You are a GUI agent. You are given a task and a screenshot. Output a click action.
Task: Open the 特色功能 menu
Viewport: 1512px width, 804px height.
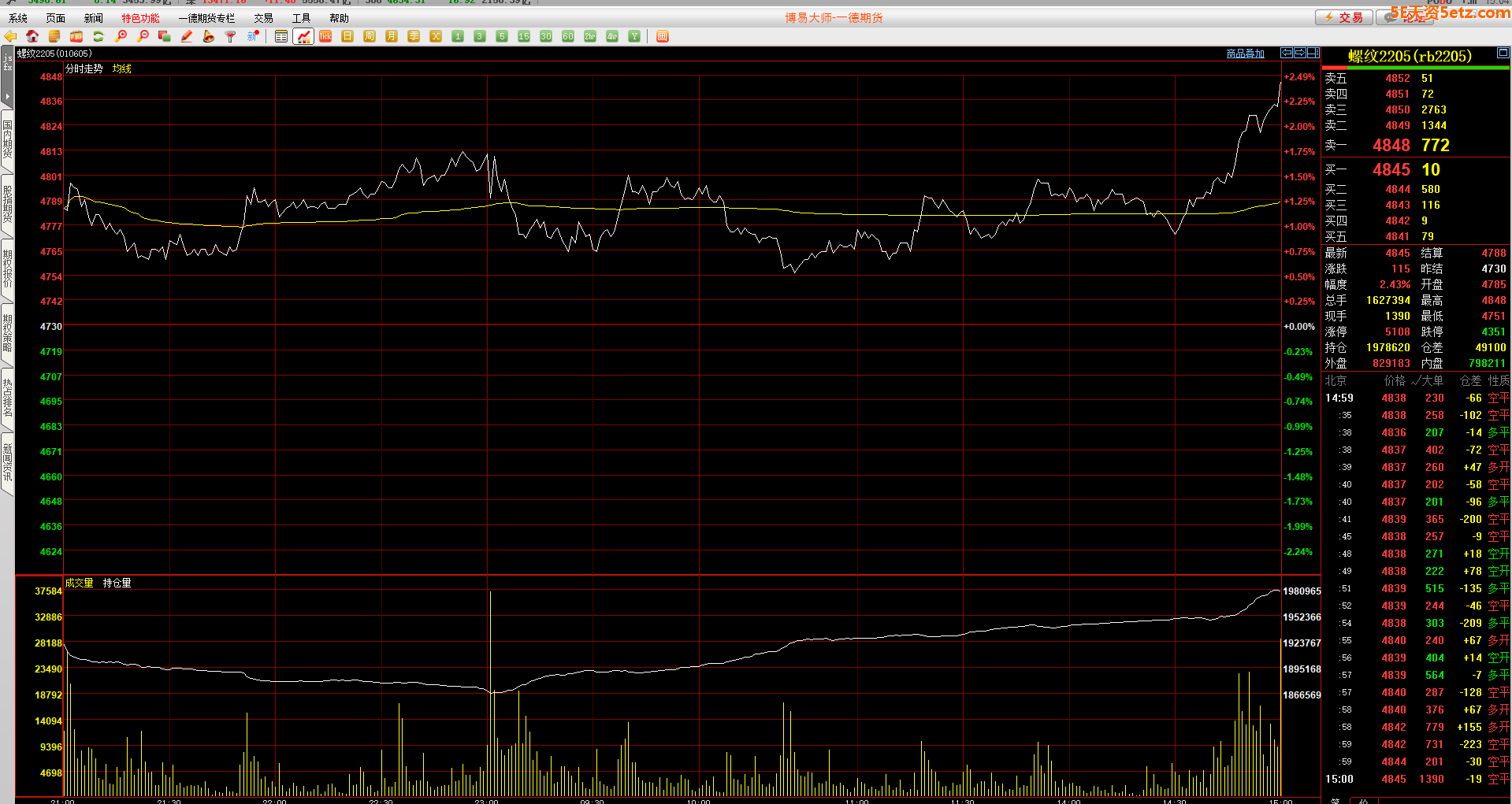click(x=140, y=18)
